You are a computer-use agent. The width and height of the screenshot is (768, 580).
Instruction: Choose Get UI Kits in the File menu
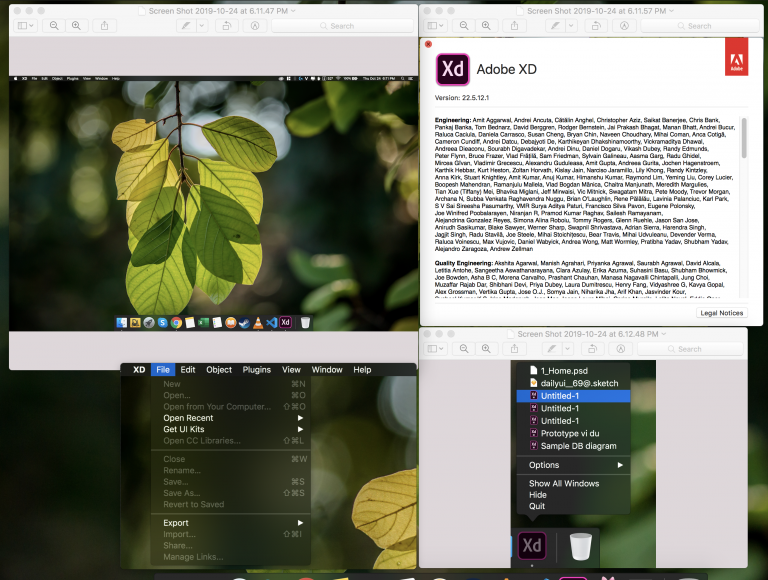pyautogui.click(x=231, y=429)
